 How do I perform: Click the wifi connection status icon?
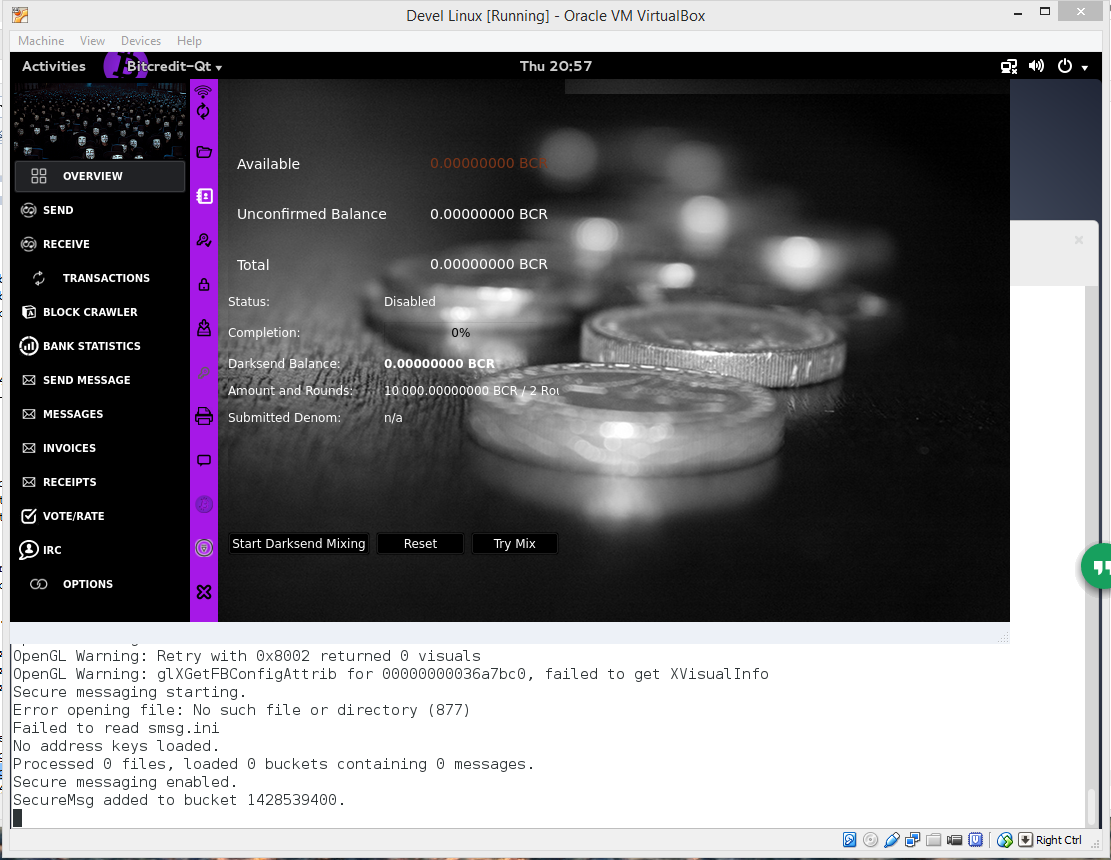[203, 91]
